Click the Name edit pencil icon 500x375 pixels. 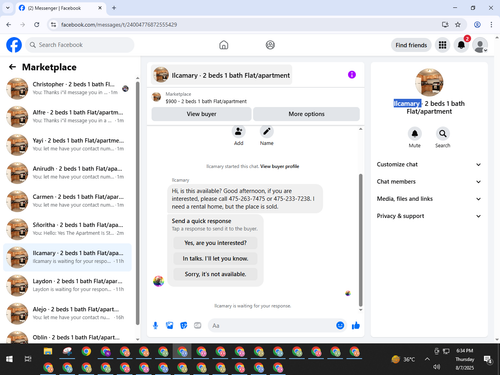point(267,132)
